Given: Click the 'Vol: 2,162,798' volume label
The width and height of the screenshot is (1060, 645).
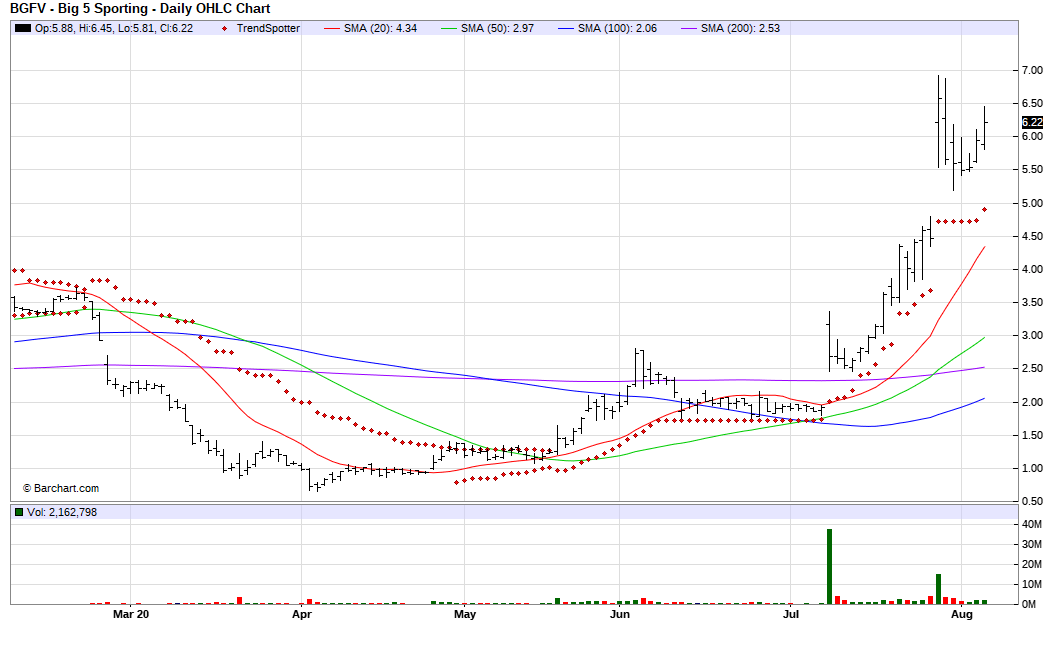Looking at the screenshot, I should 62,512.
